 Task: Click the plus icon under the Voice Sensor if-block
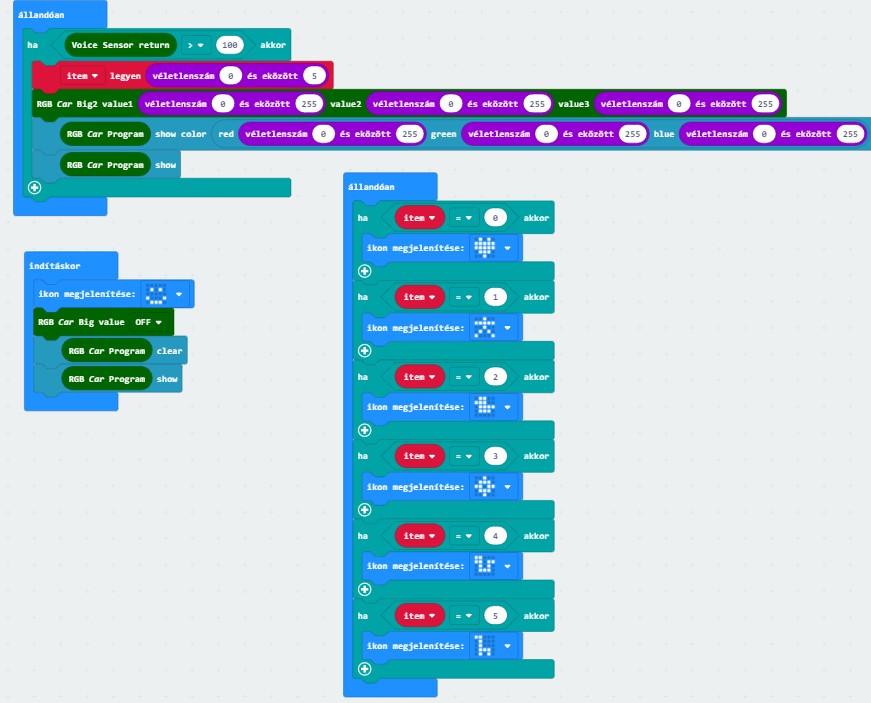pyautogui.click(x=34, y=187)
